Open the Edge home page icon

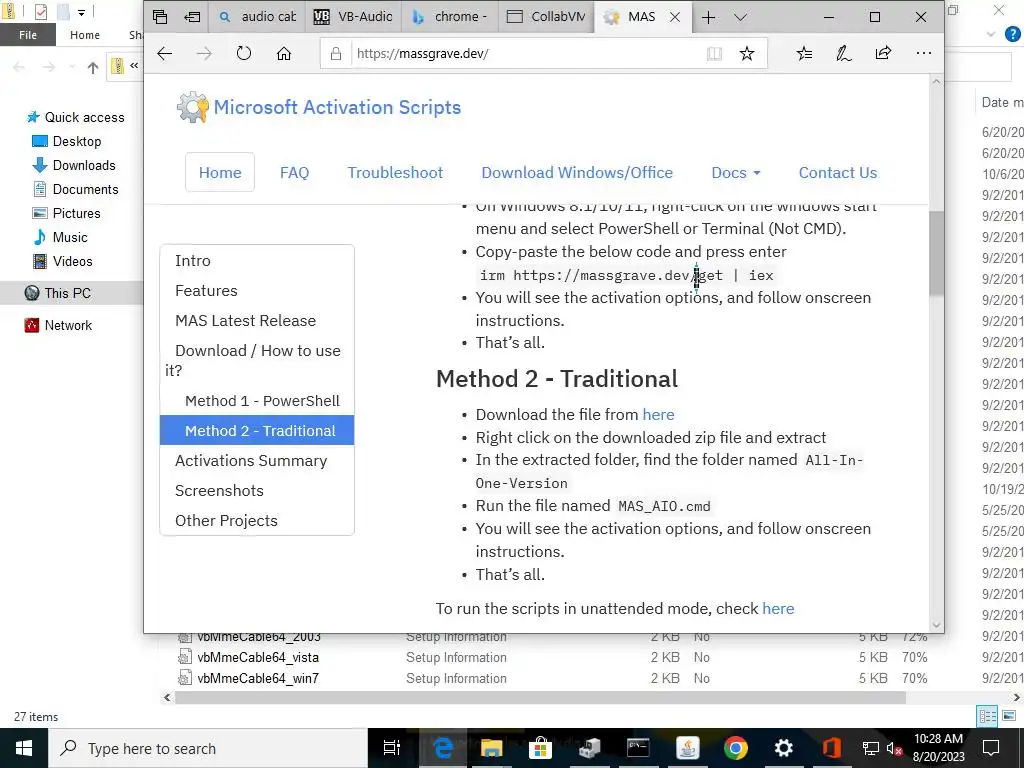point(283,54)
